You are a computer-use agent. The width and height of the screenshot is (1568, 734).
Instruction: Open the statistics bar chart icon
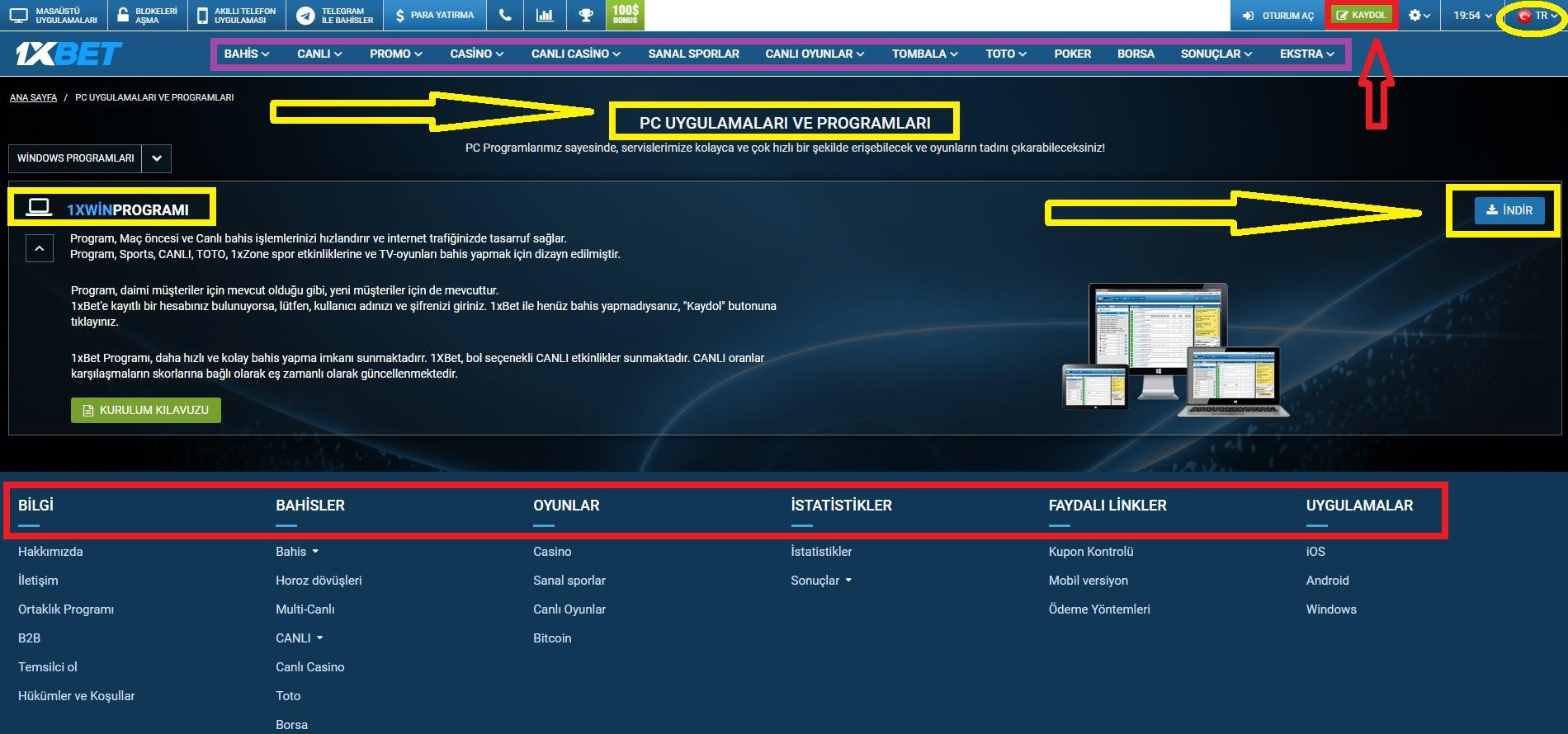click(545, 15)
